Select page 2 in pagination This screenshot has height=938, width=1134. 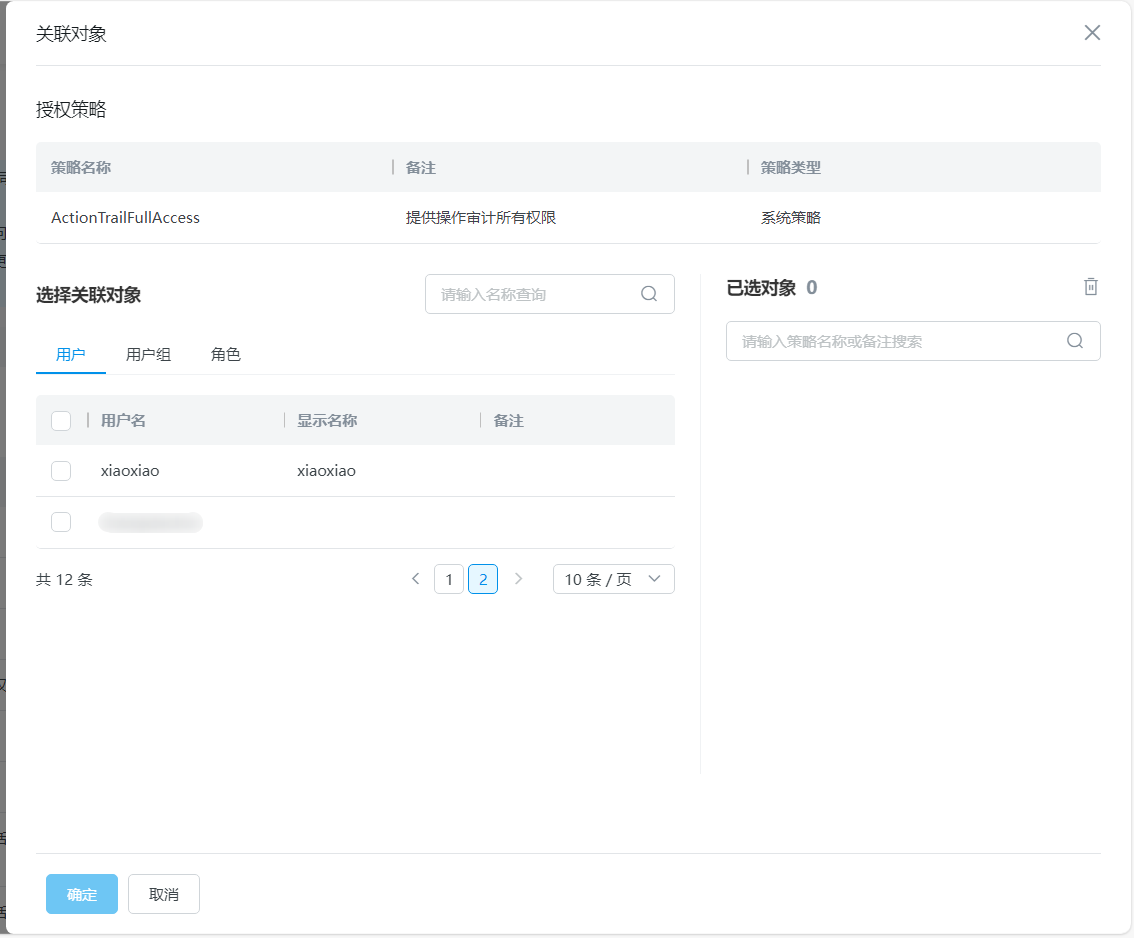(483, 579)
